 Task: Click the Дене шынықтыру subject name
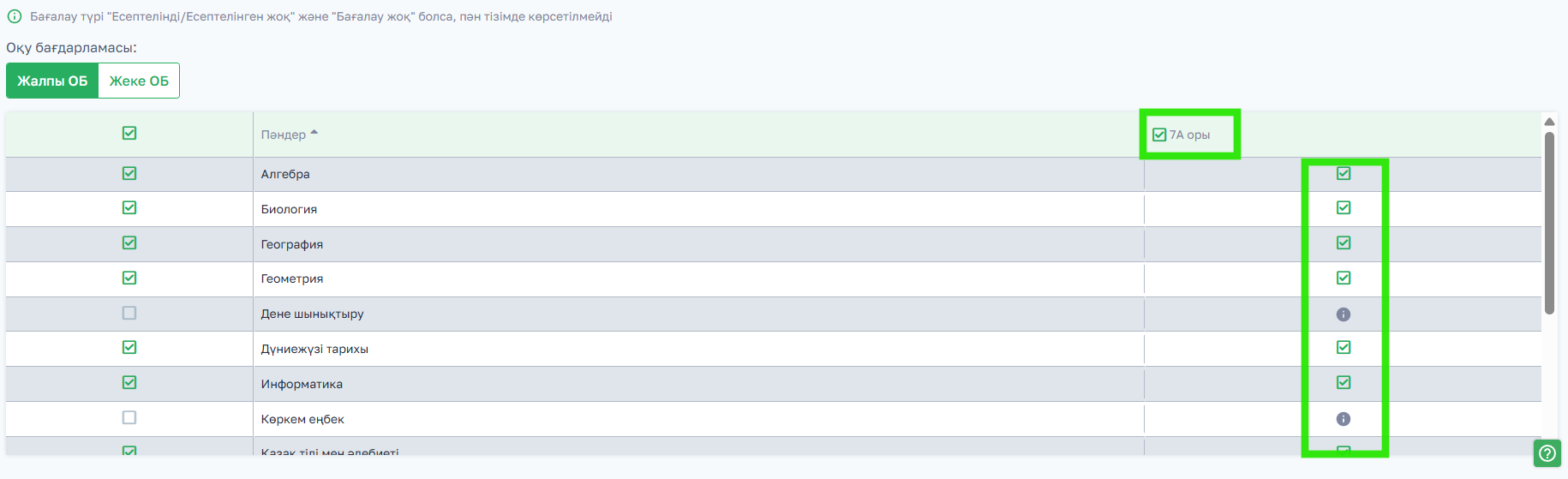point(313,314)
